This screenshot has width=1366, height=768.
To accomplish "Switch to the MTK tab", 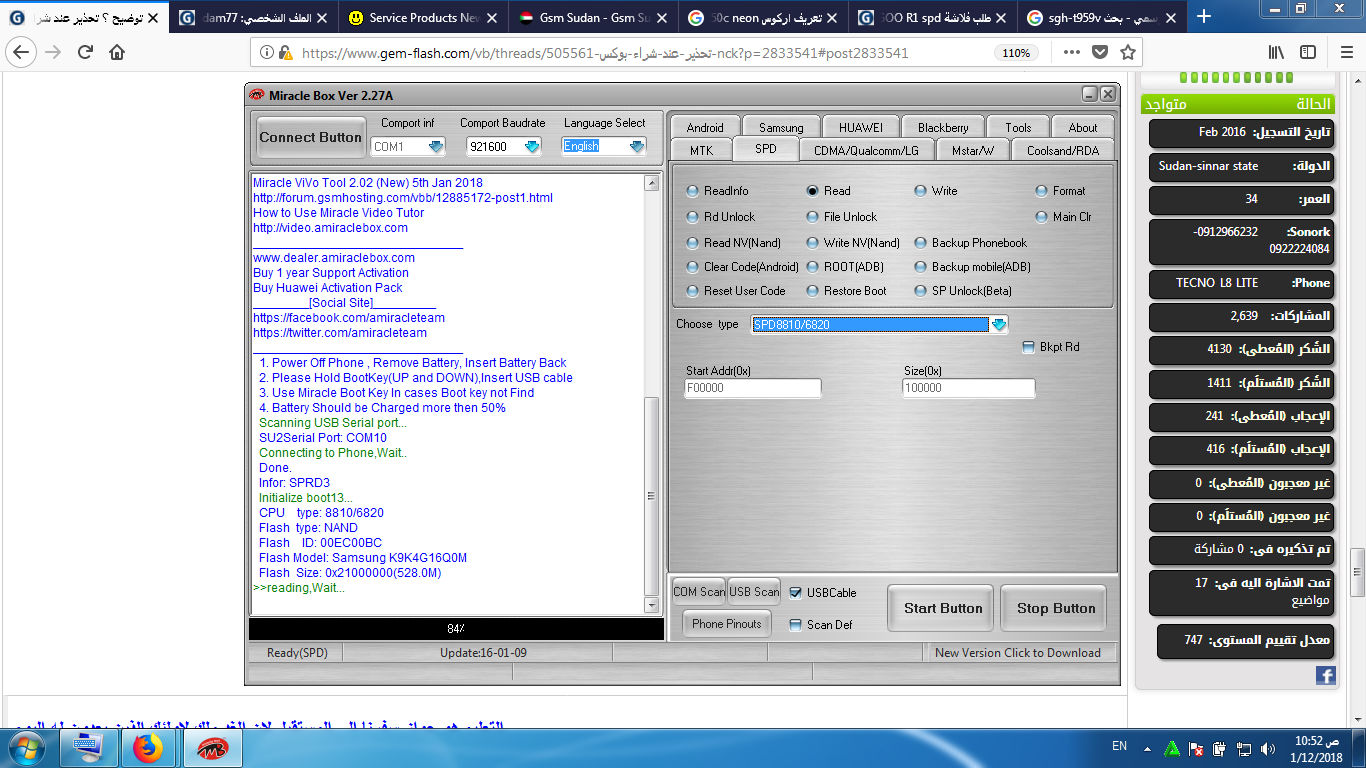I will point(701,150).
